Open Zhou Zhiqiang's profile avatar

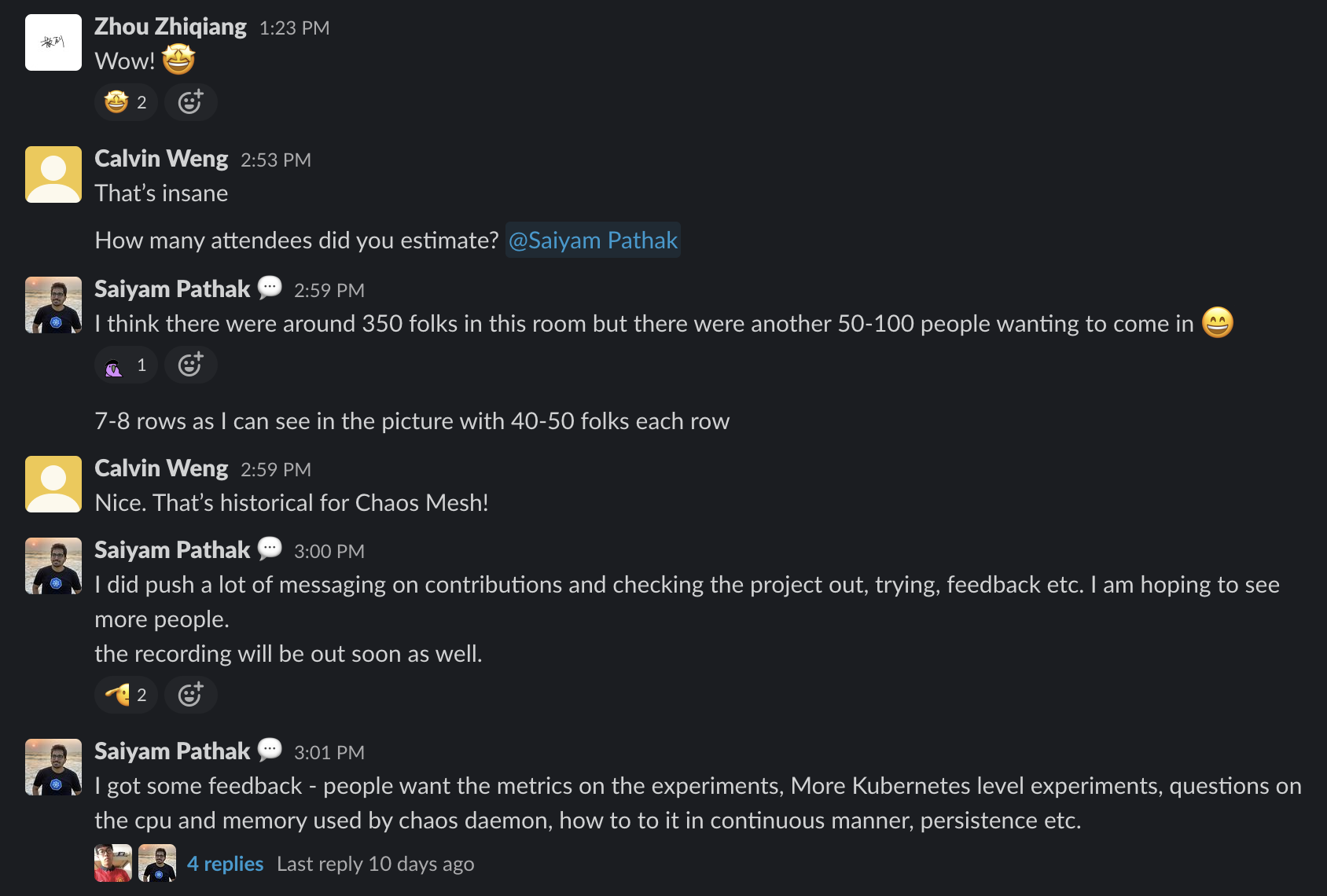53,42
